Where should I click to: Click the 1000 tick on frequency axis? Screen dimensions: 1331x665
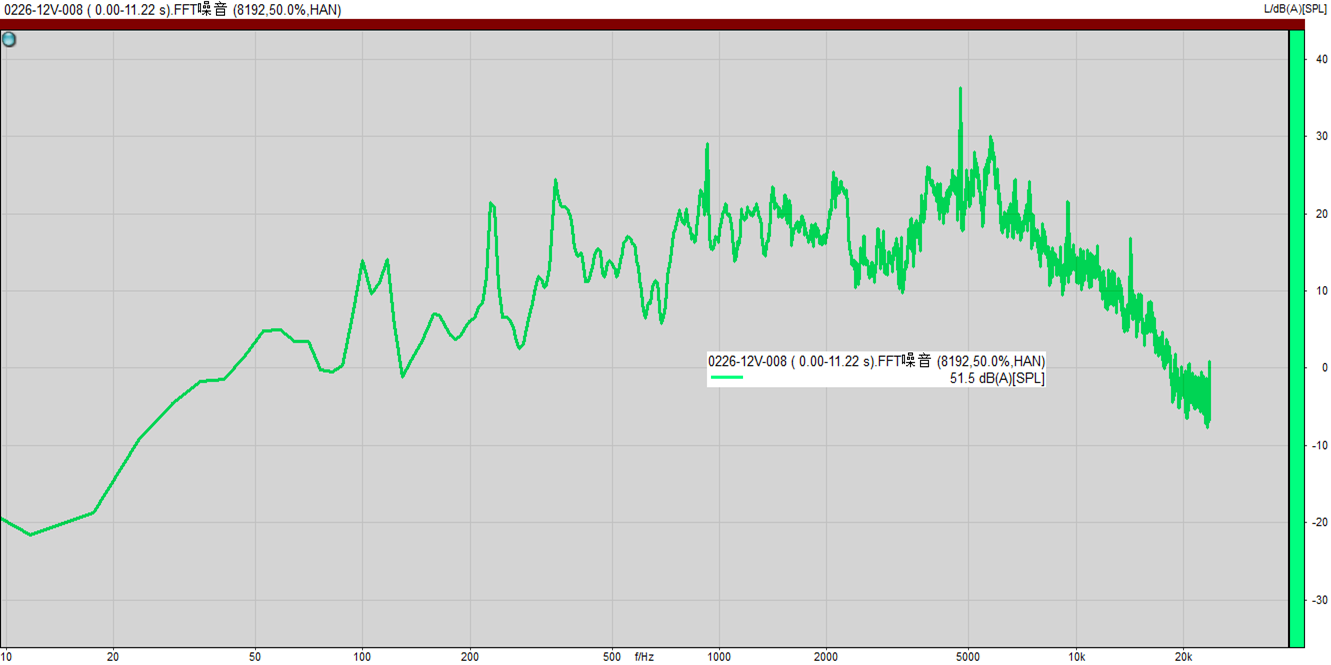(x=718, y=657)
